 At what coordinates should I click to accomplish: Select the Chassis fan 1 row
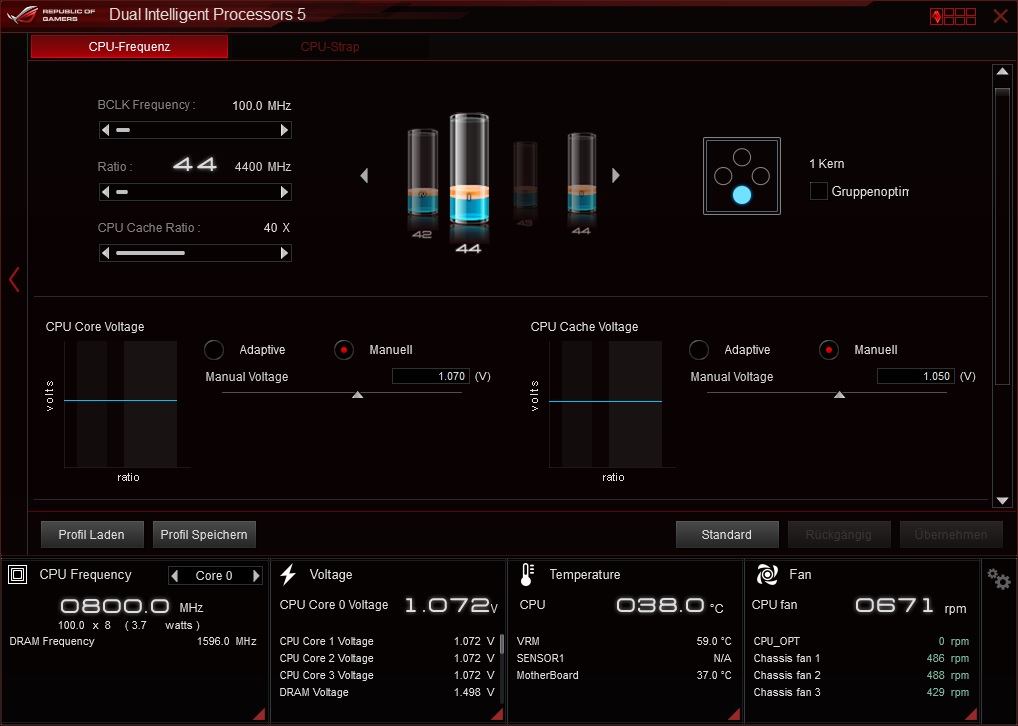pos(861,658)
